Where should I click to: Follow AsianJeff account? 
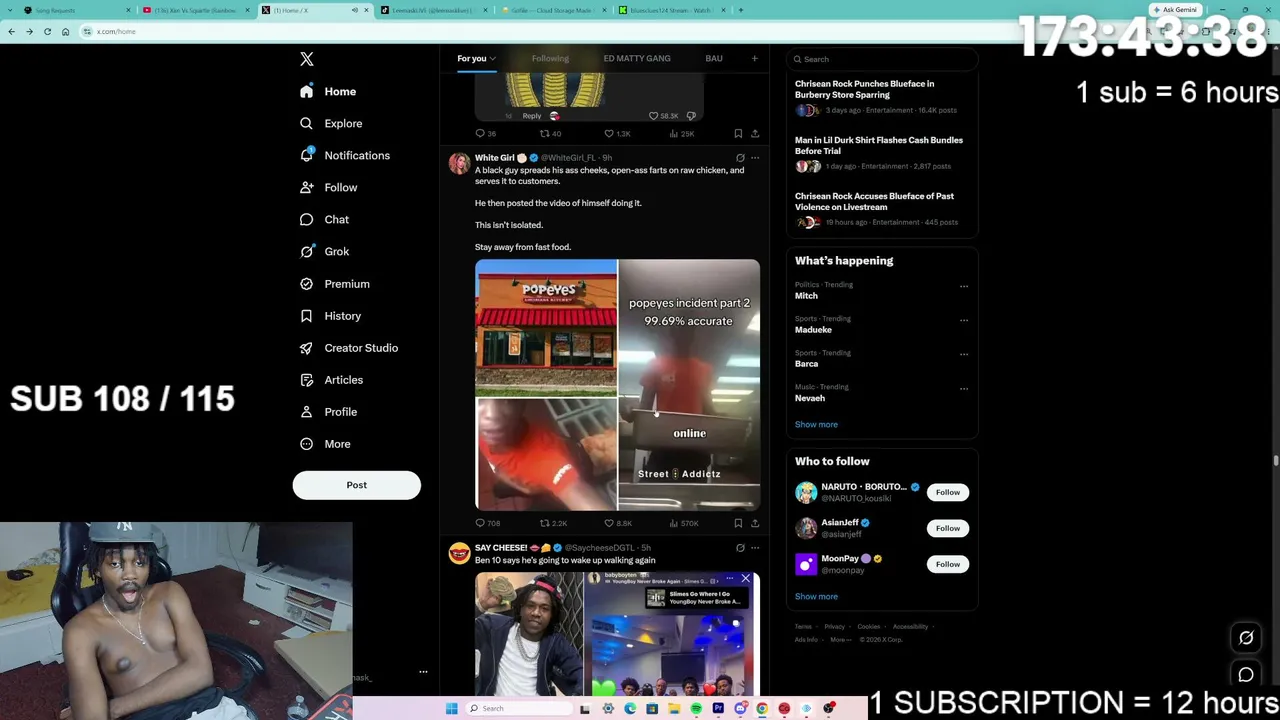[x=948, y=528]
